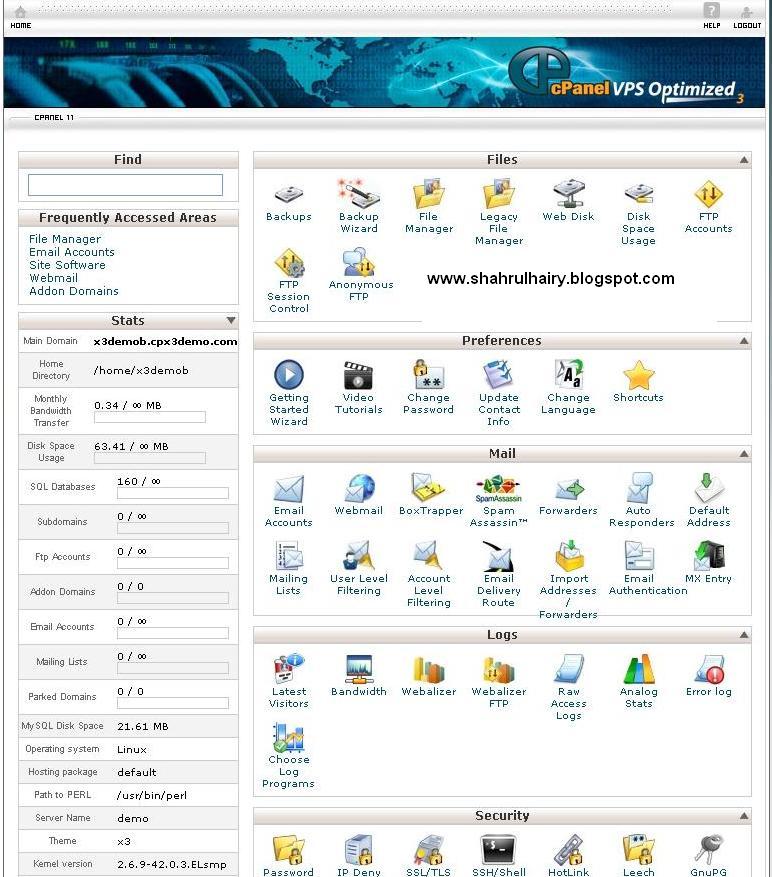Image resolution: width=772 pixels, height=877 pixels.
Task: Select main domain x3demob.cpx3demo.com text
Action: (x=166, y=342)
